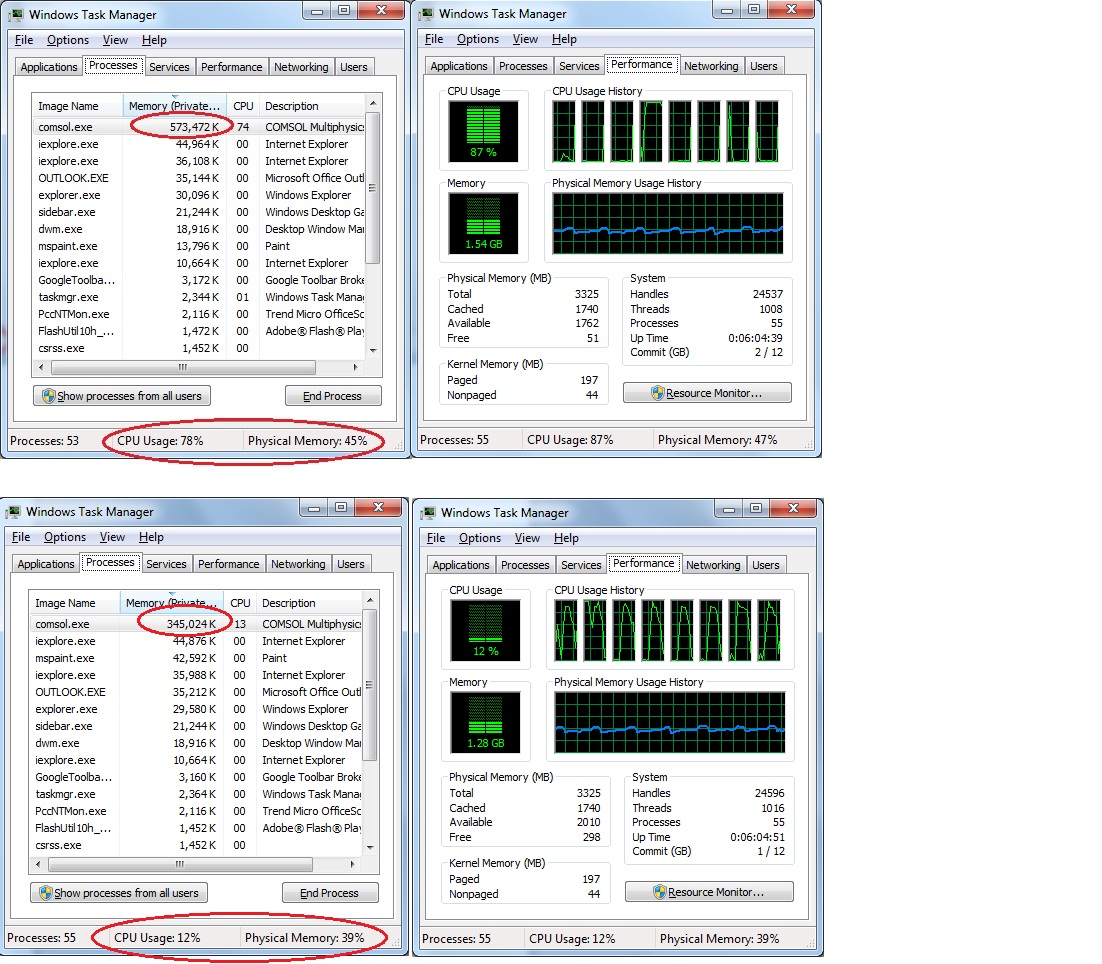1102x964 pixels.
Task: Click scroll up arrow of bottom-left process list
Action: [370, 600]
